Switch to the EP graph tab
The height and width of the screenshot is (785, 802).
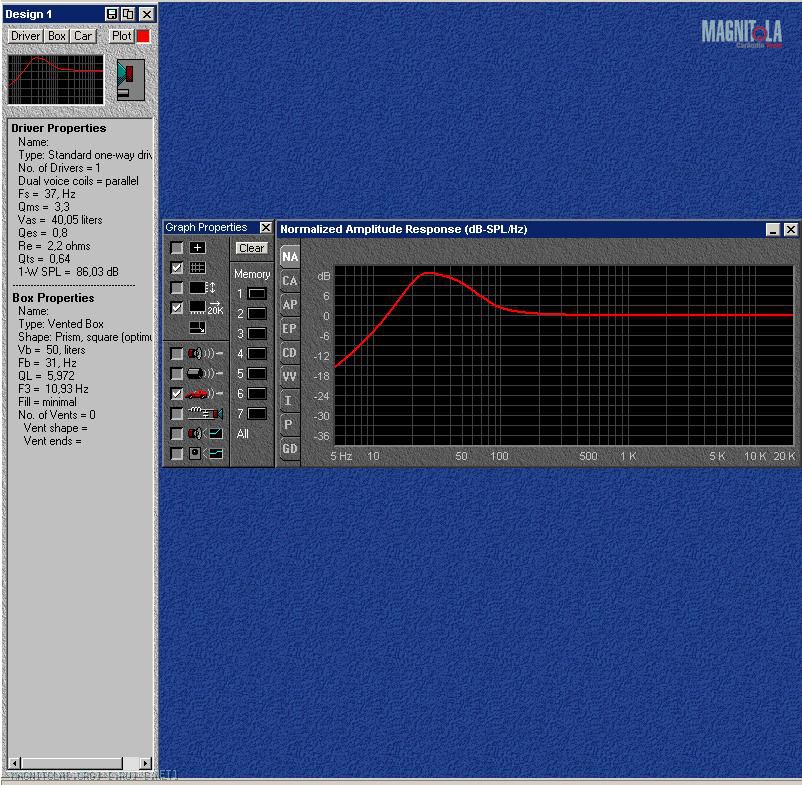[290, 329]
